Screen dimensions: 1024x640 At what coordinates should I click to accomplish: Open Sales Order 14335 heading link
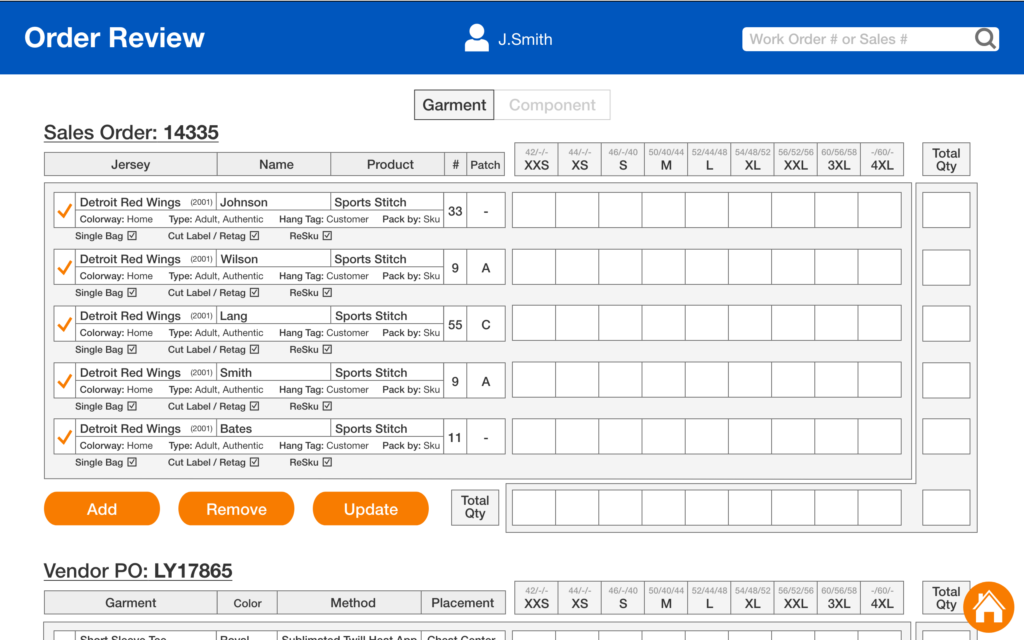(131, 133)
